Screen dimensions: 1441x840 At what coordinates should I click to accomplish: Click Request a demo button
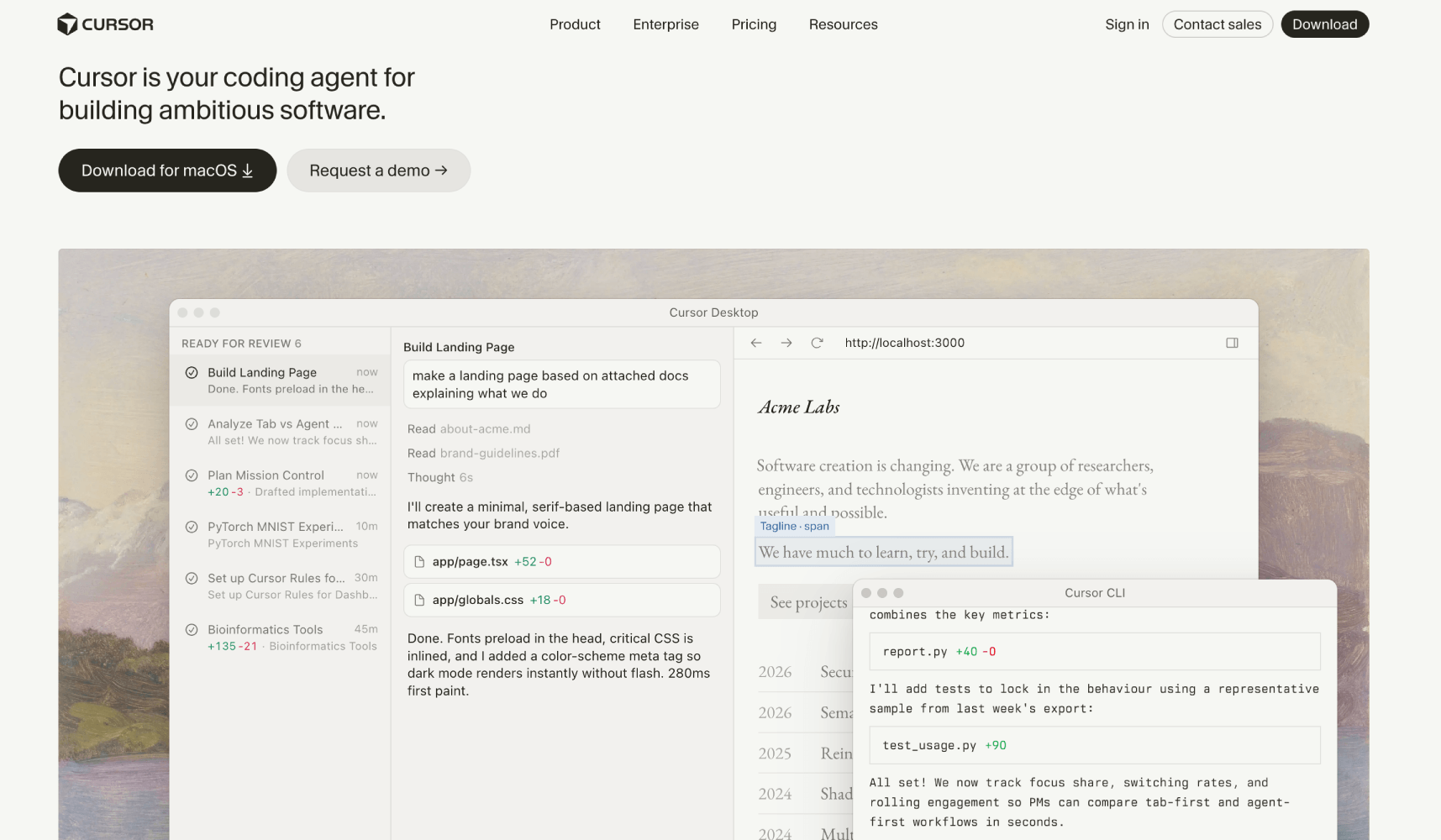coord(378,171)
